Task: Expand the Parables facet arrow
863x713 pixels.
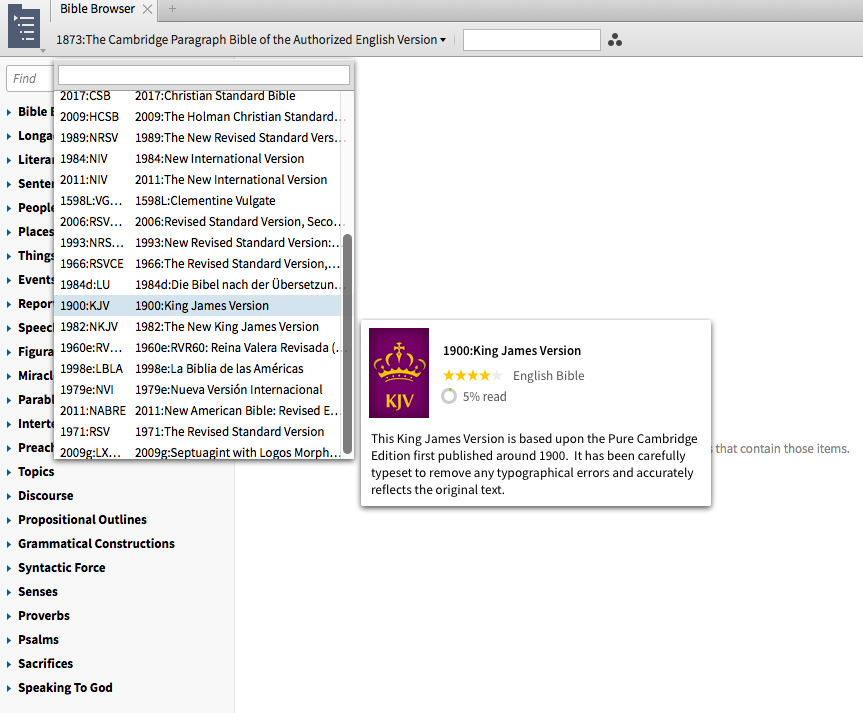Action: click(9, 400)
